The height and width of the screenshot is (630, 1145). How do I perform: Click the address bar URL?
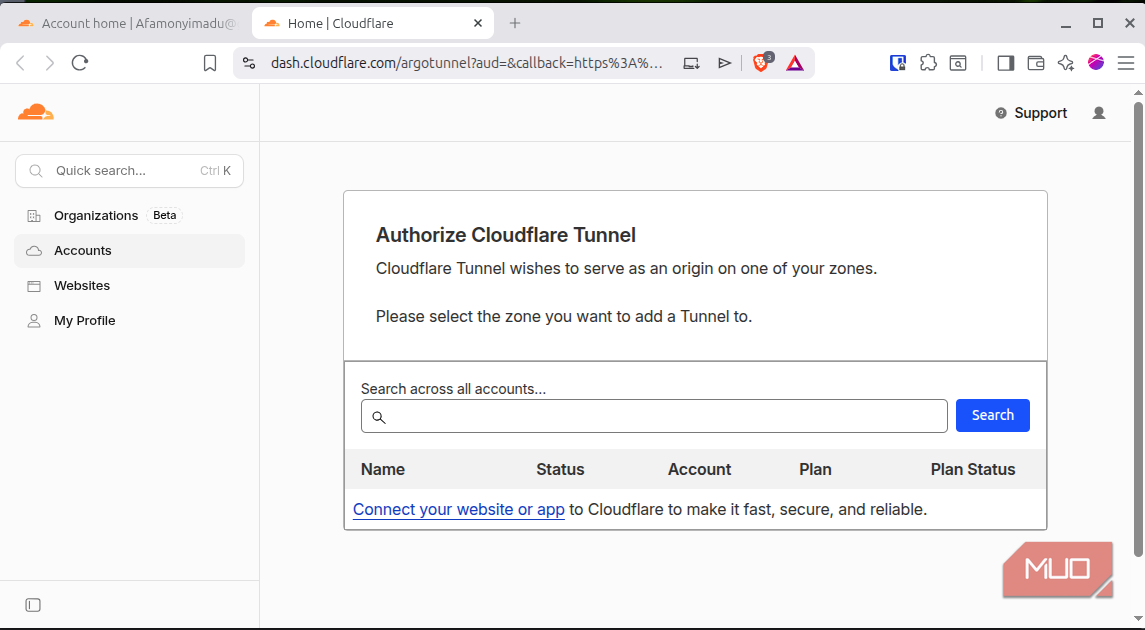467,64
